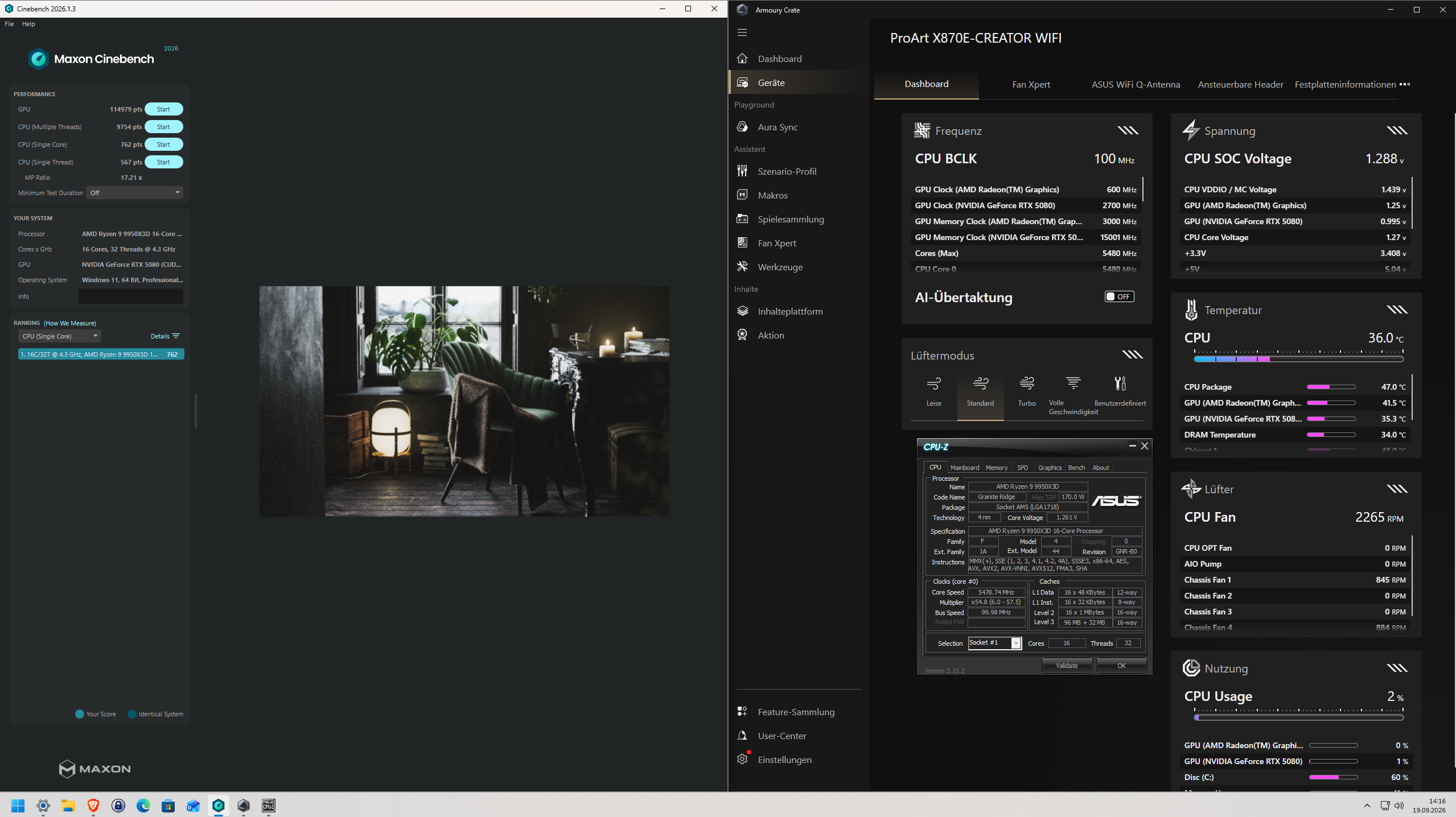
Task: Open the How We Measure link
Action: pyautogui.click(x=70, y=323)
